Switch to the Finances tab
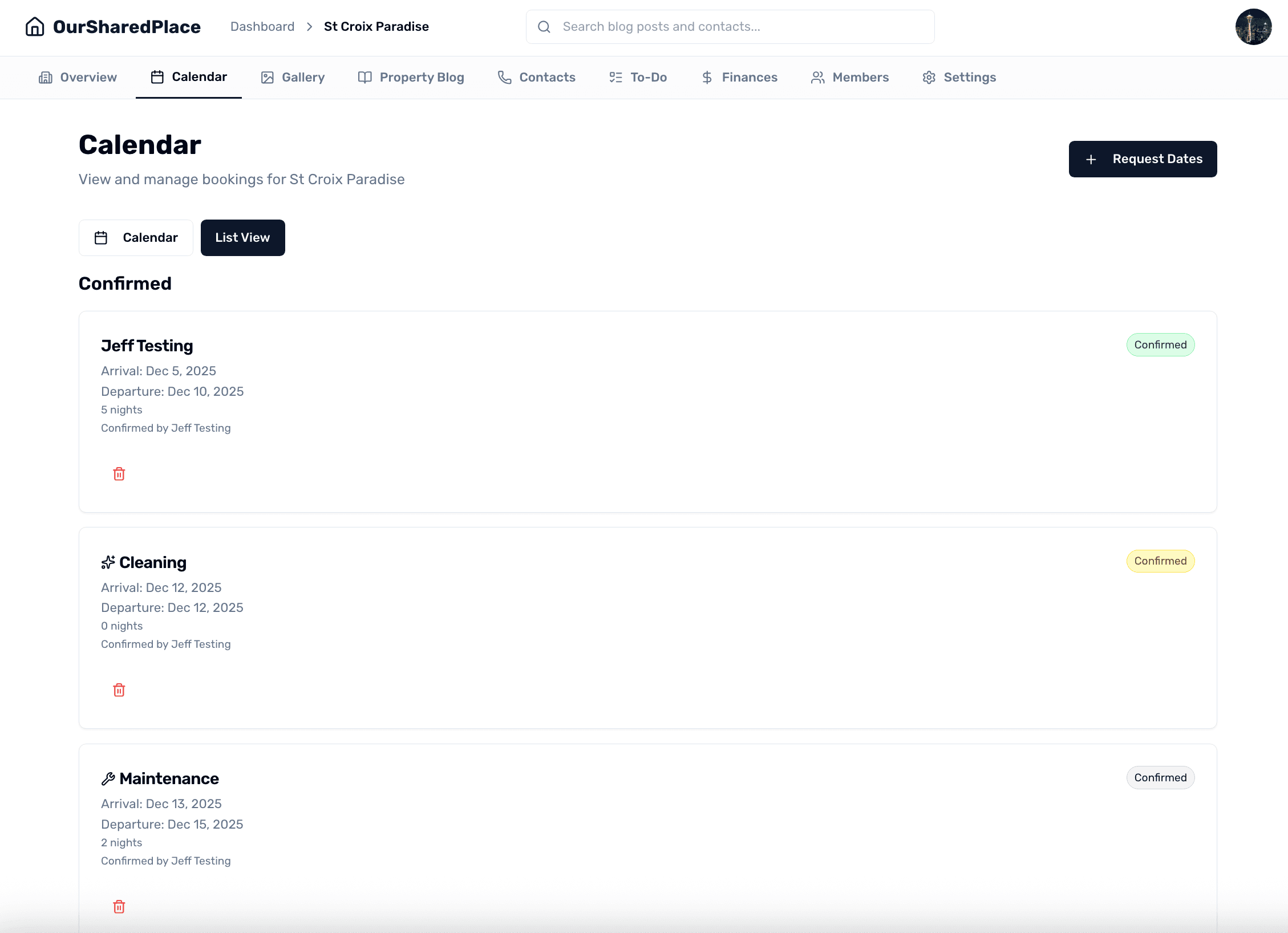1288x933 pixels. 739,78
